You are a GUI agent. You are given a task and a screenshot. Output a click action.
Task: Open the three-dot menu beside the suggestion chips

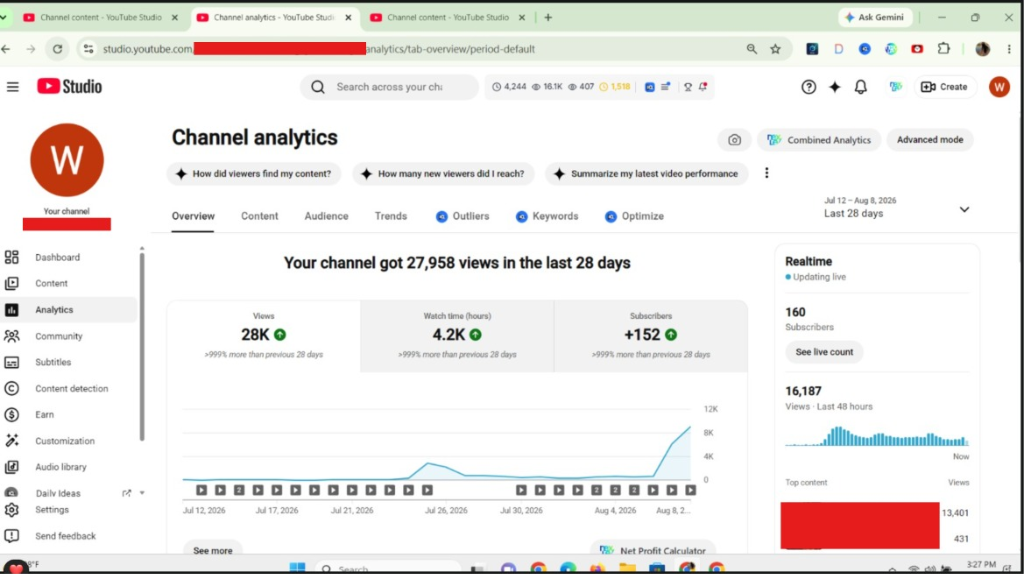pos(767,173)
